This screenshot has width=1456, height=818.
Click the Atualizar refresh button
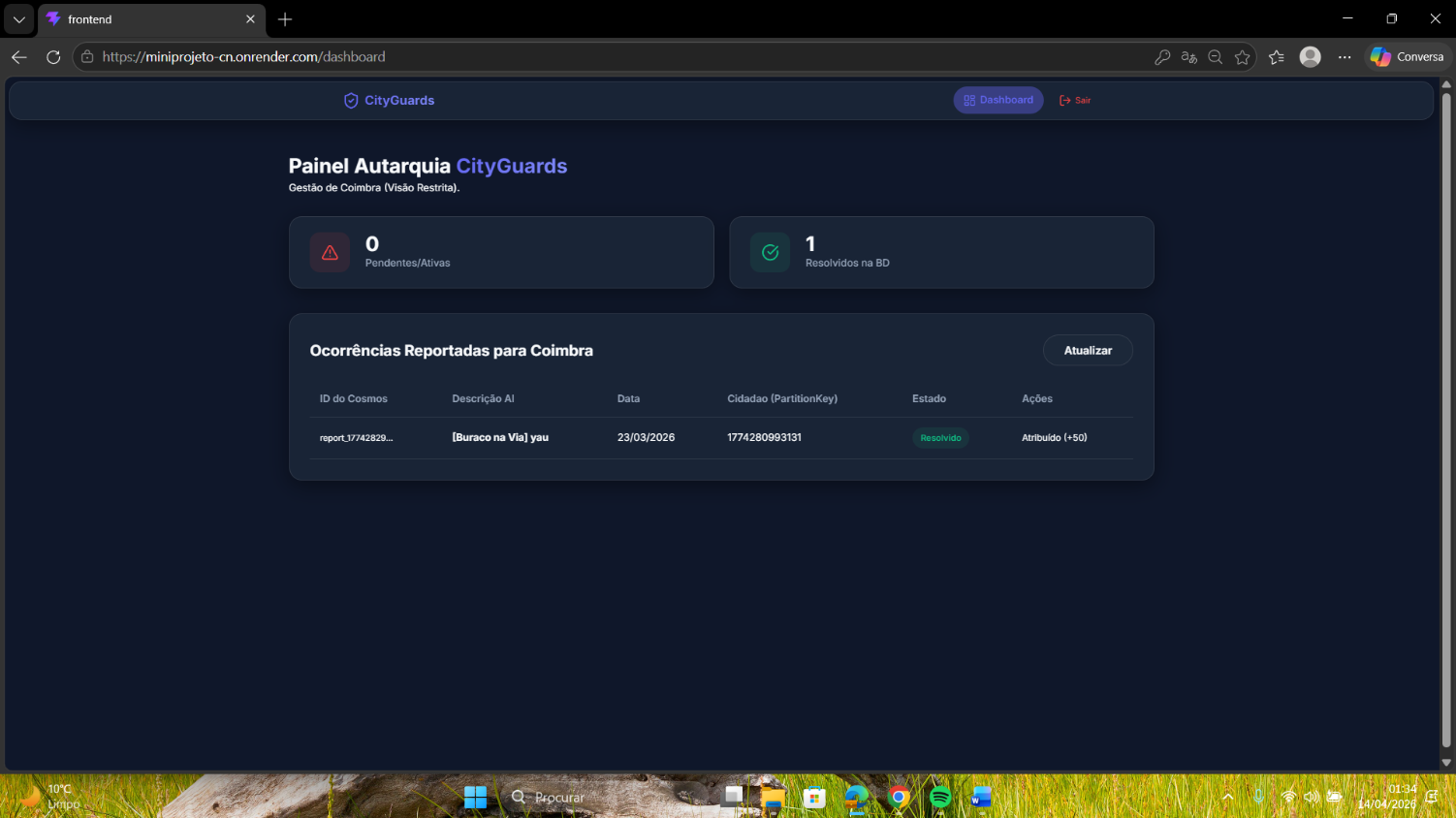1088,350
